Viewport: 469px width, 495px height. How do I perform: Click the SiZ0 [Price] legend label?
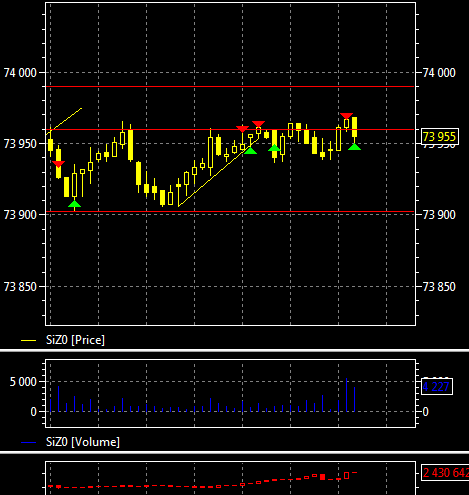pyautogui.click(x=75, y=340)
